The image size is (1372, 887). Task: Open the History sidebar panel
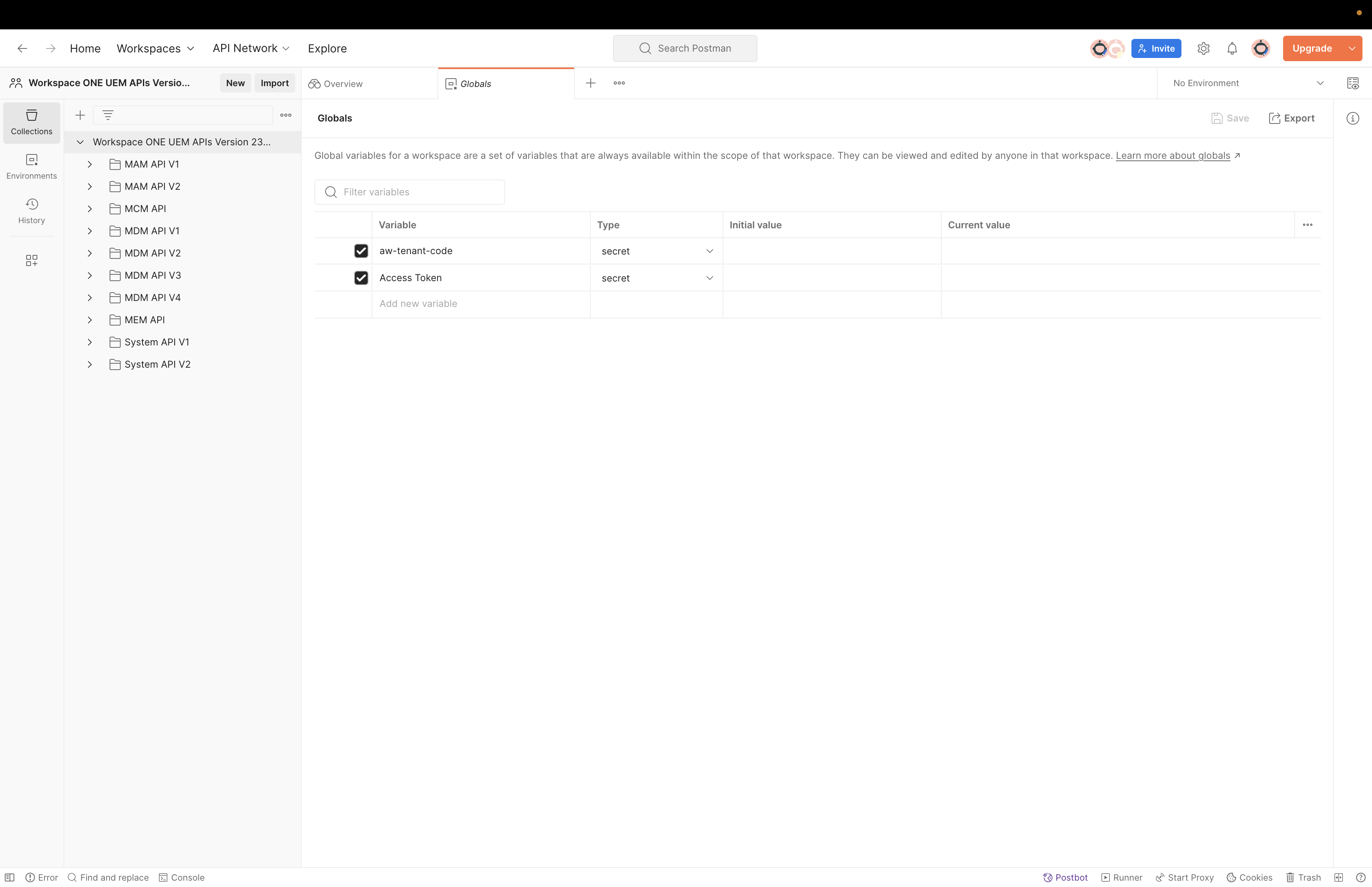[31, 211]
